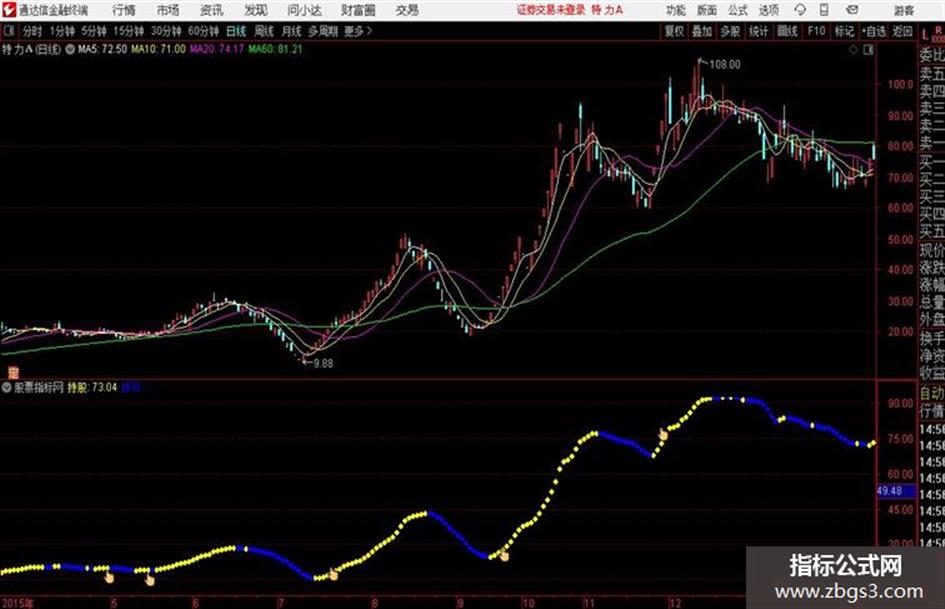Click the hand signal marker near month 10
Viewport: 945px width, 609px height.
coord(504,556)
